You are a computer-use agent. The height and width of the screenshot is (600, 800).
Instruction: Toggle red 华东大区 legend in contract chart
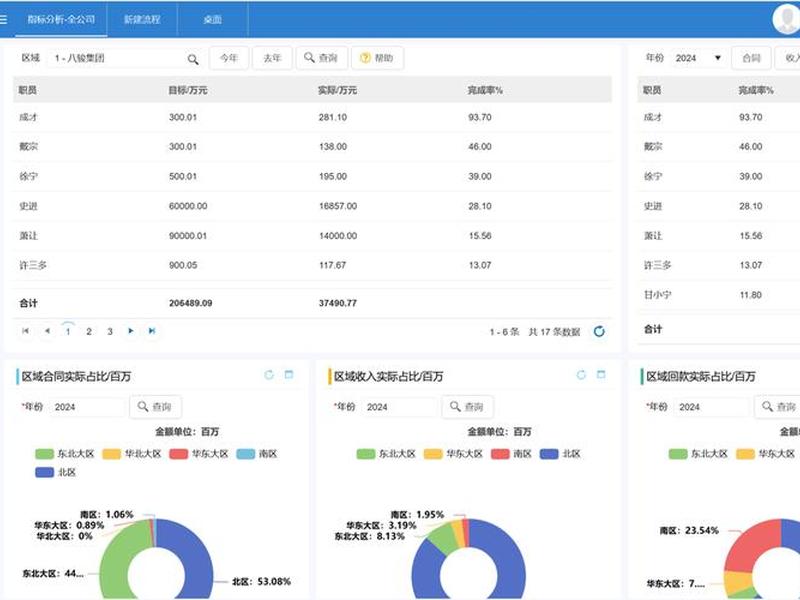(x=199, y=454)
